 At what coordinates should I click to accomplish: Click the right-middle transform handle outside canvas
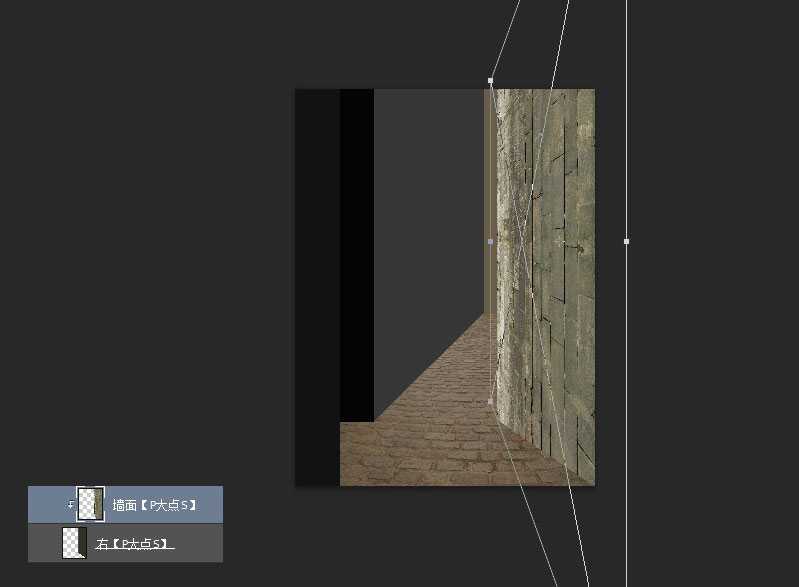627,241
